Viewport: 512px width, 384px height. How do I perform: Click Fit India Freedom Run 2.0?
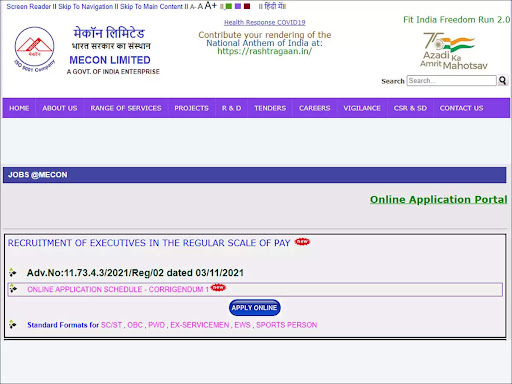pos(456,20)
